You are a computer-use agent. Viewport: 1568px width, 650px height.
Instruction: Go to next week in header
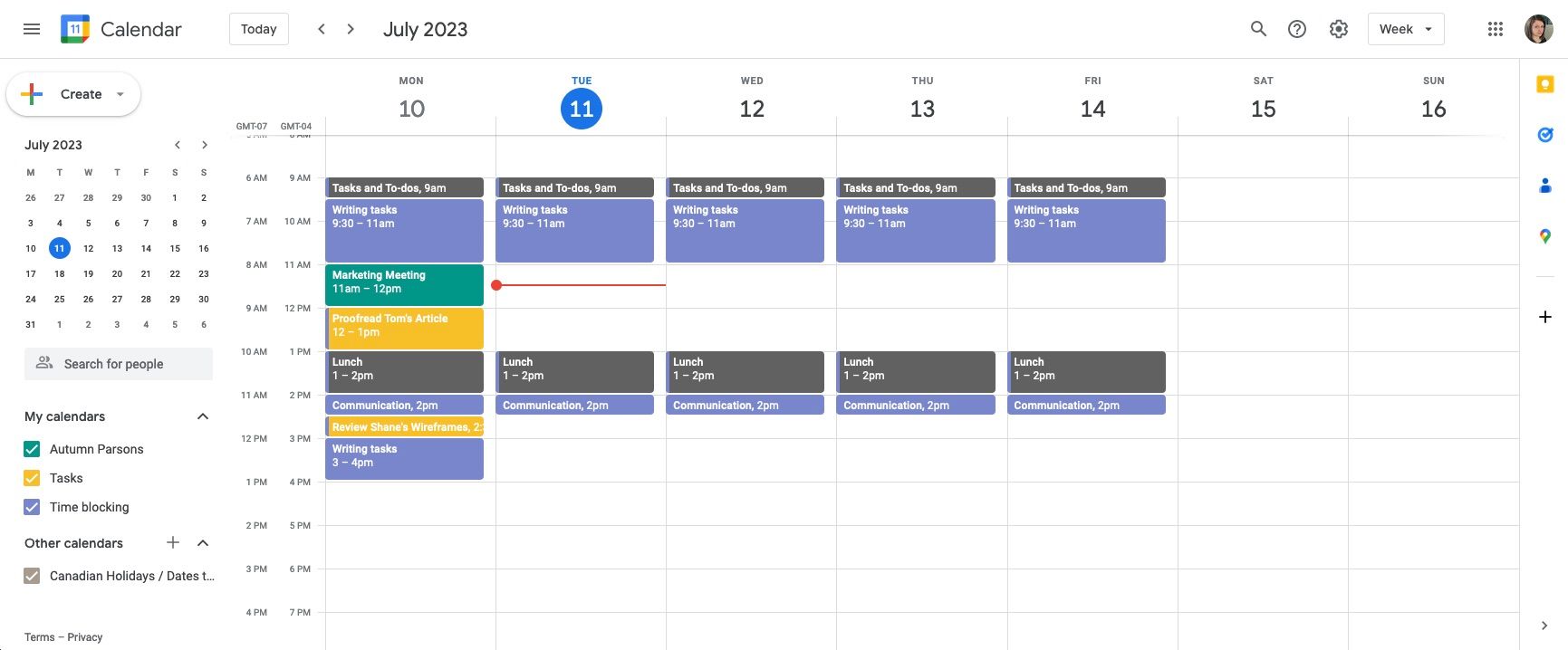tap(351, 29)
